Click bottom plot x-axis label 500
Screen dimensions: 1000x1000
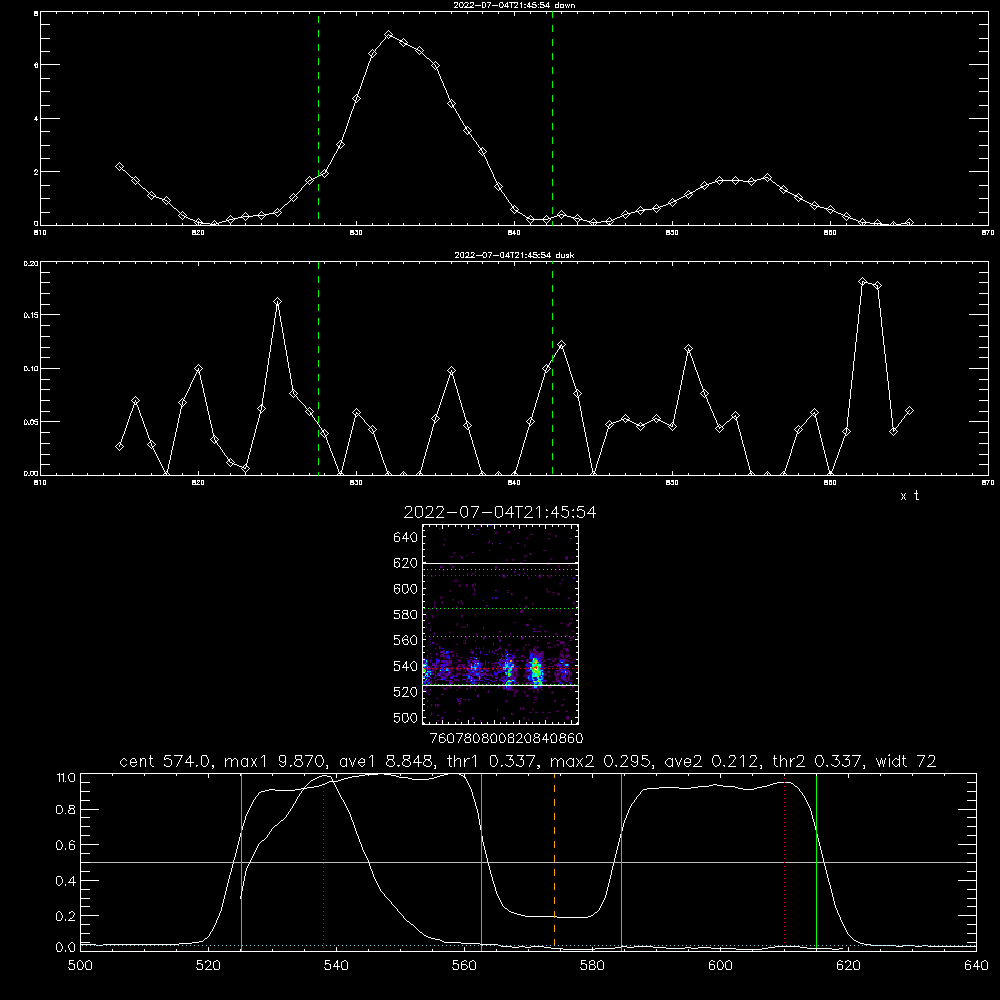tap(80, 966)
